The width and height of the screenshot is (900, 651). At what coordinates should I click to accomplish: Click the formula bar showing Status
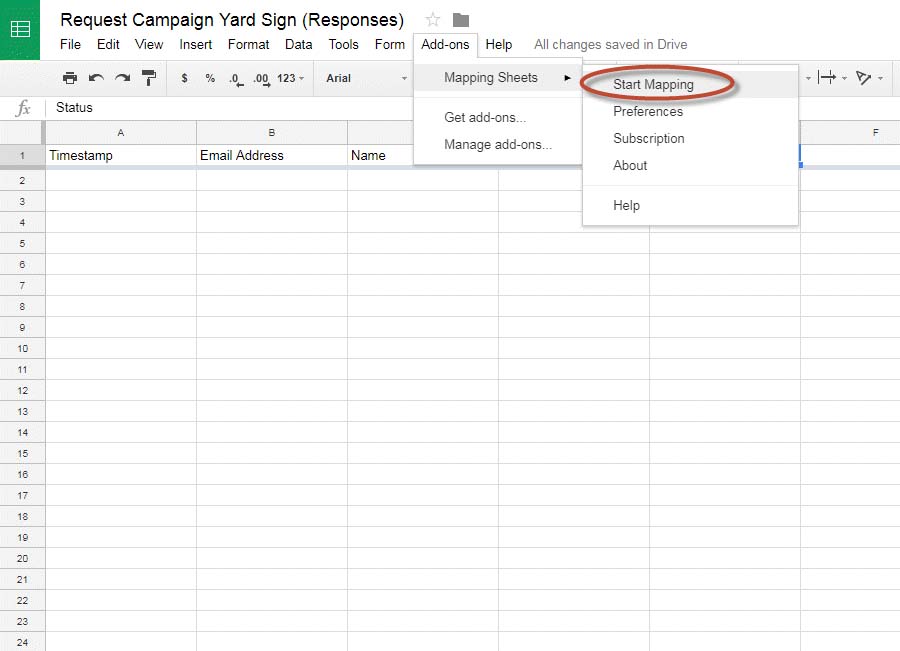tap(230, 107)
